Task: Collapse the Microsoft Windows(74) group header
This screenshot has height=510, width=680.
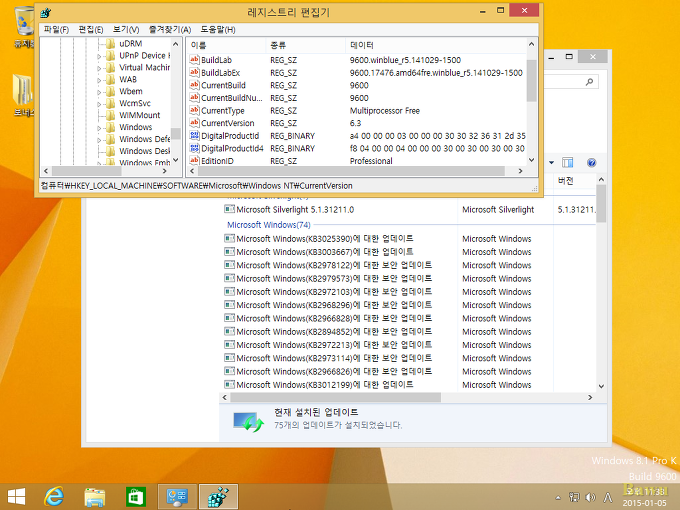Action: [269, 225]
